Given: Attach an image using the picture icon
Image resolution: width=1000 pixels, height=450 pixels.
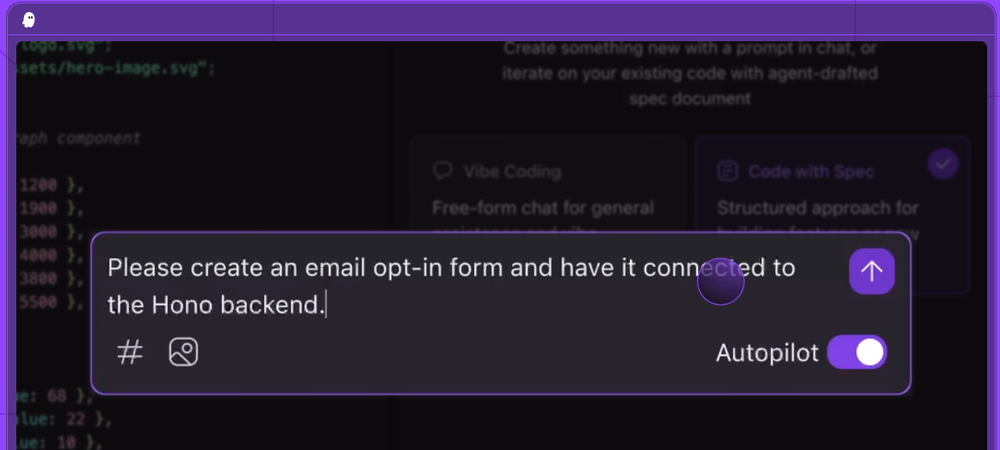Looking at the screenshot, I should click(x=183, y=352).
